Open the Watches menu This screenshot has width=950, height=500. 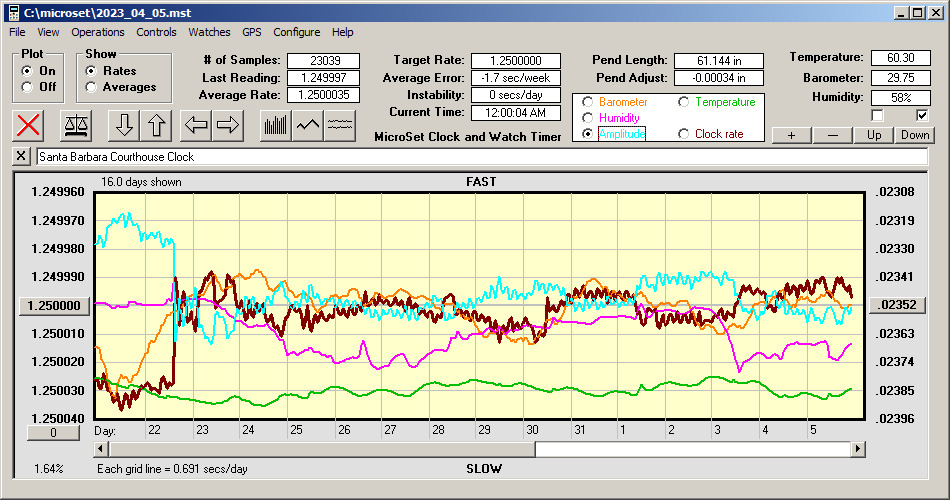click(x=209, y=32)
